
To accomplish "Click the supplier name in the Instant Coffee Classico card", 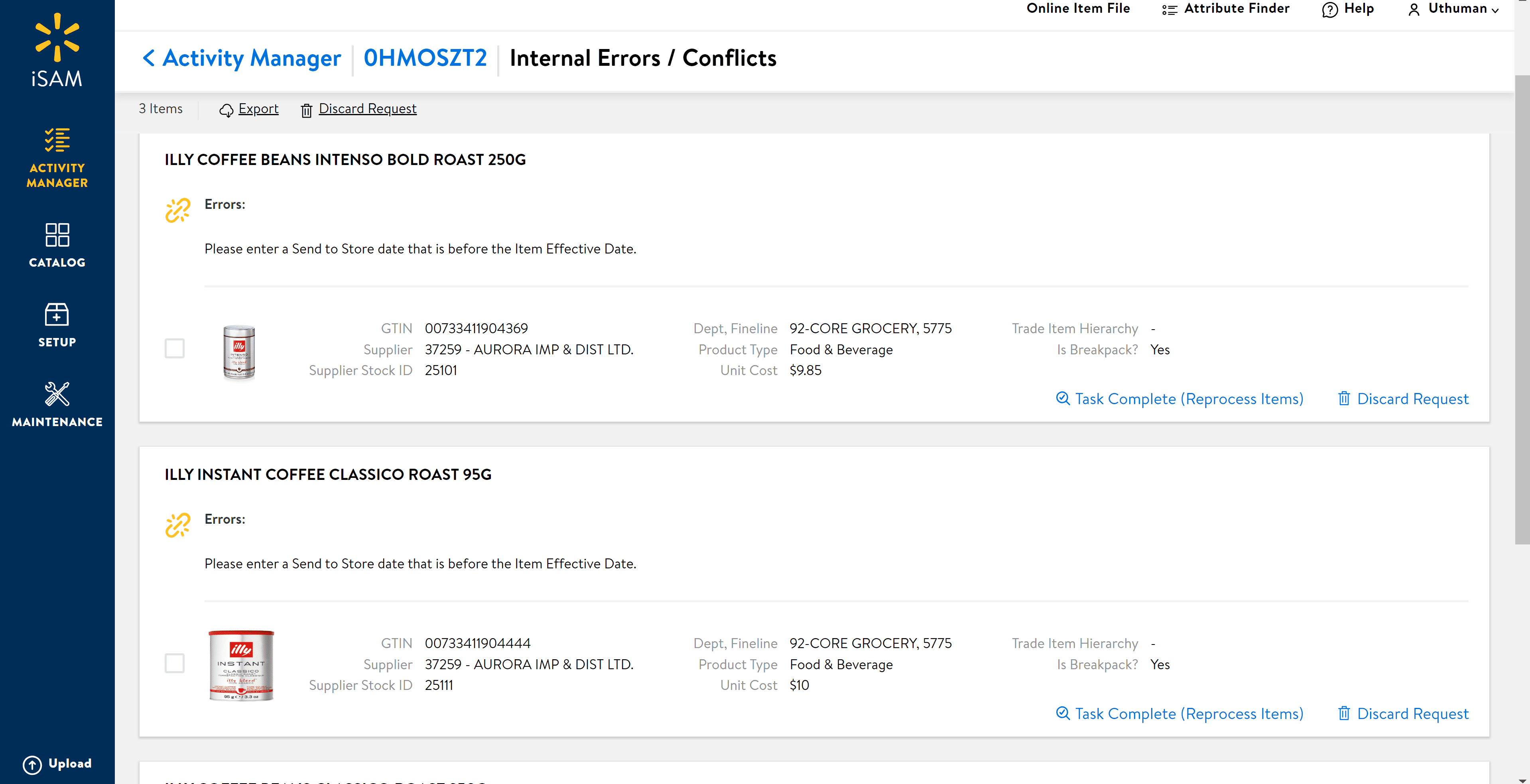I will 529,664.
